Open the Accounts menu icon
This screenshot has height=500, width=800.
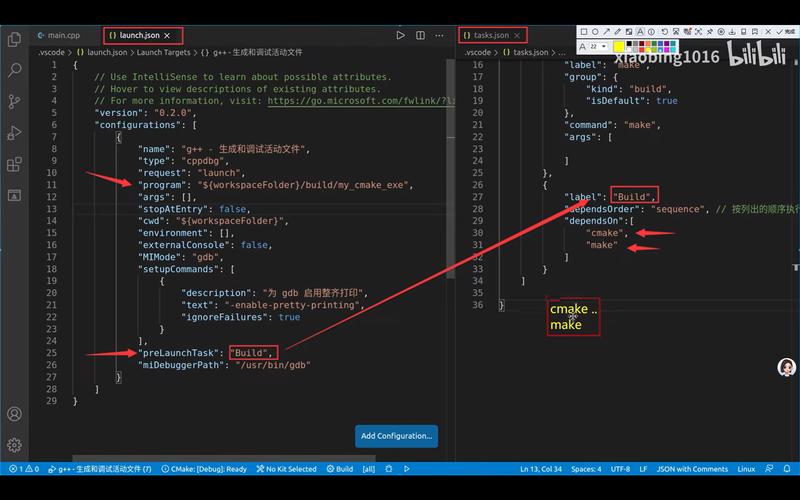pos(14,414)
